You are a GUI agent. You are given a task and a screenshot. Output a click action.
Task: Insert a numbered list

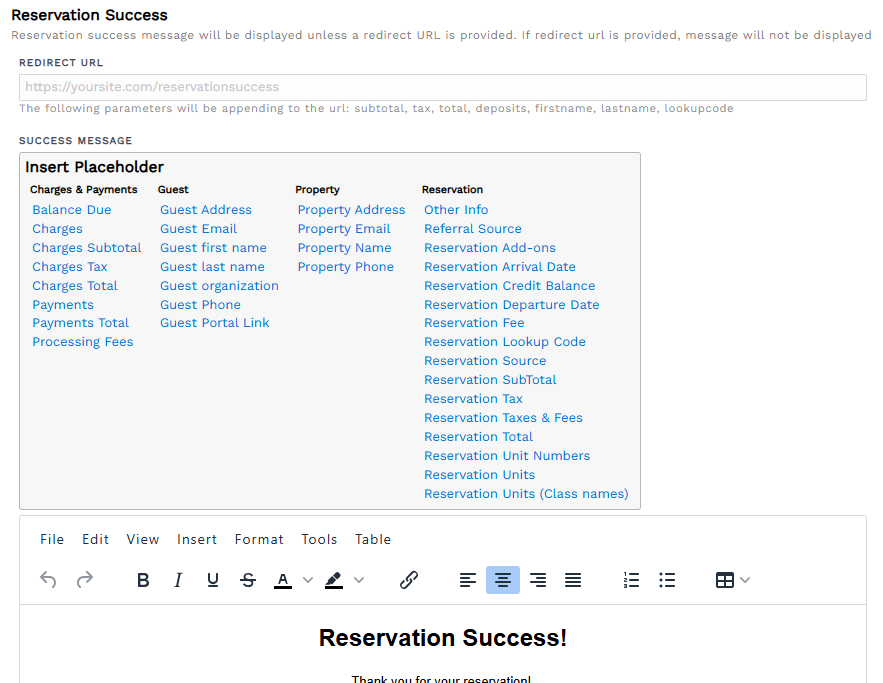point(630,580)
